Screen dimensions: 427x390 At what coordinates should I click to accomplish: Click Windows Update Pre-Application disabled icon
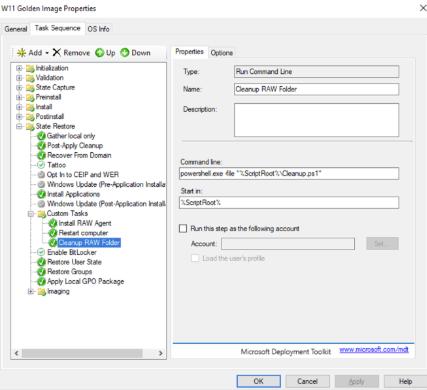coord(41,184)
